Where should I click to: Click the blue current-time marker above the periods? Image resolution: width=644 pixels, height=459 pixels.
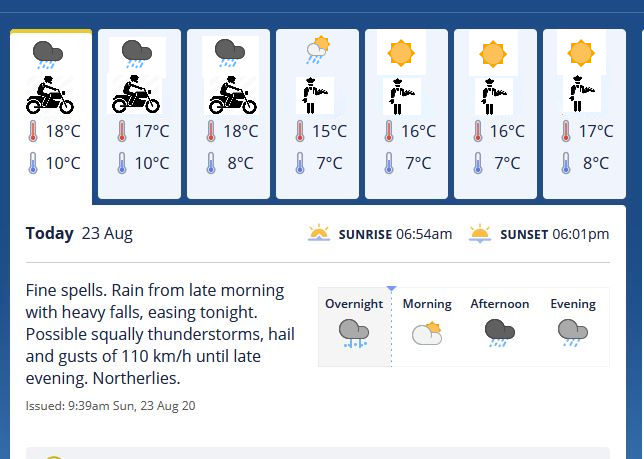point(391,289)
